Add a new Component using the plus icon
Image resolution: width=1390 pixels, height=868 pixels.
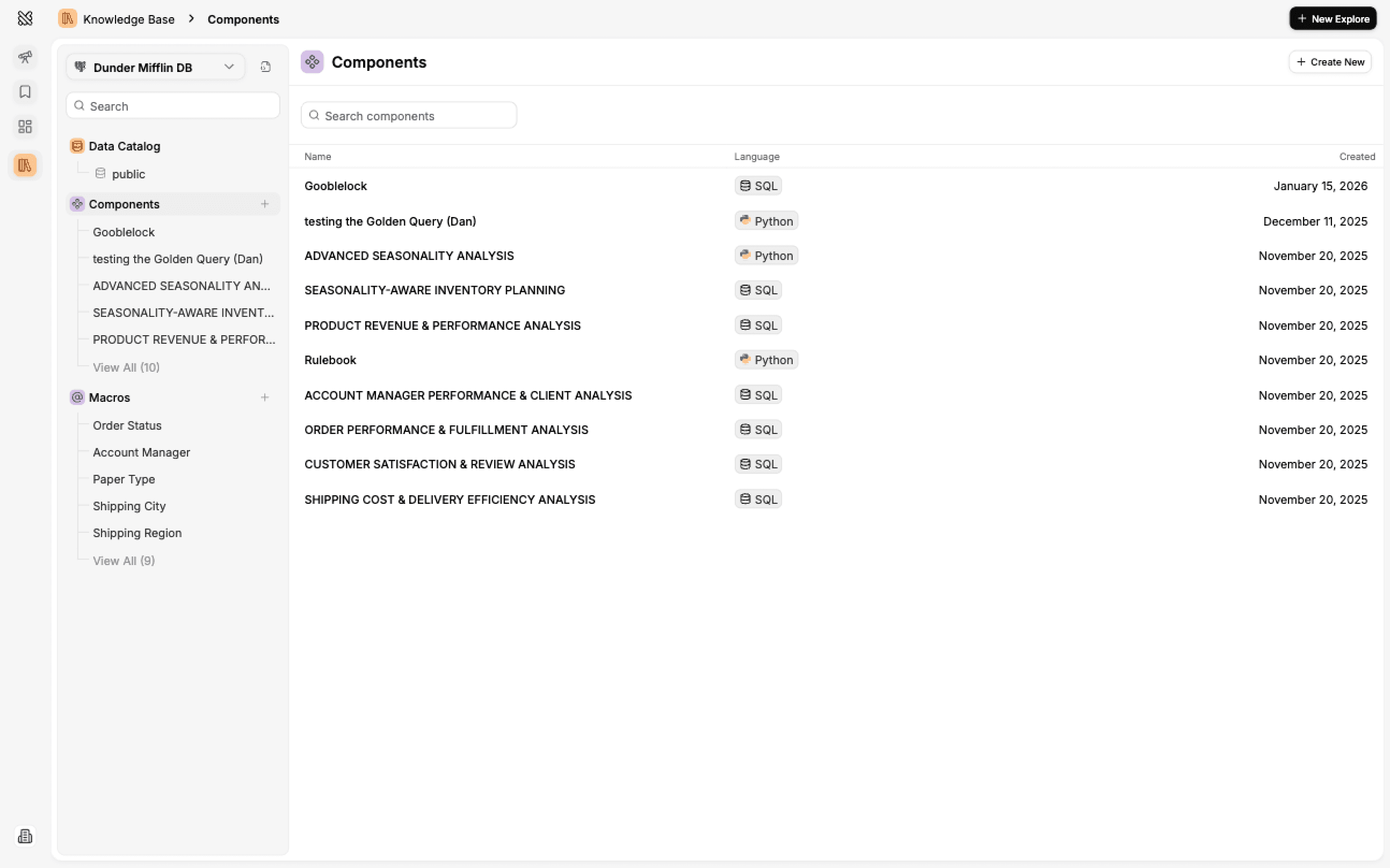[265, 204]
